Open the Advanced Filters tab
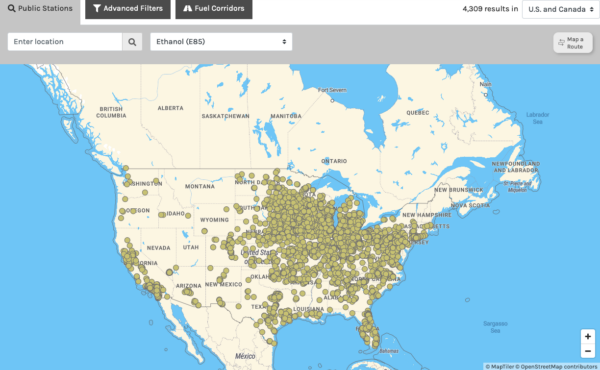This screenshot has width=600, height=370. [128, 8]
